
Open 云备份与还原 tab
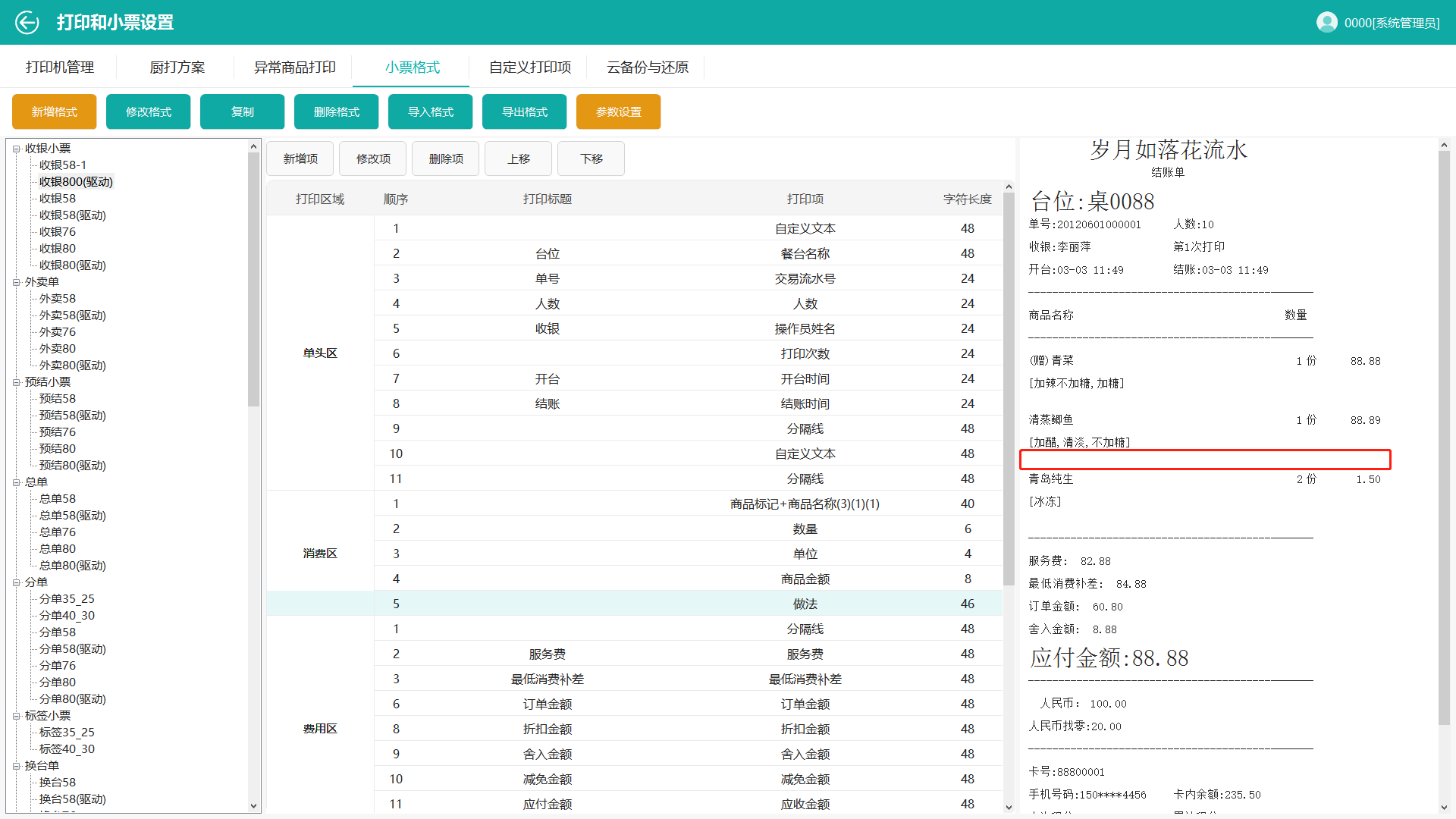point(648,67)
